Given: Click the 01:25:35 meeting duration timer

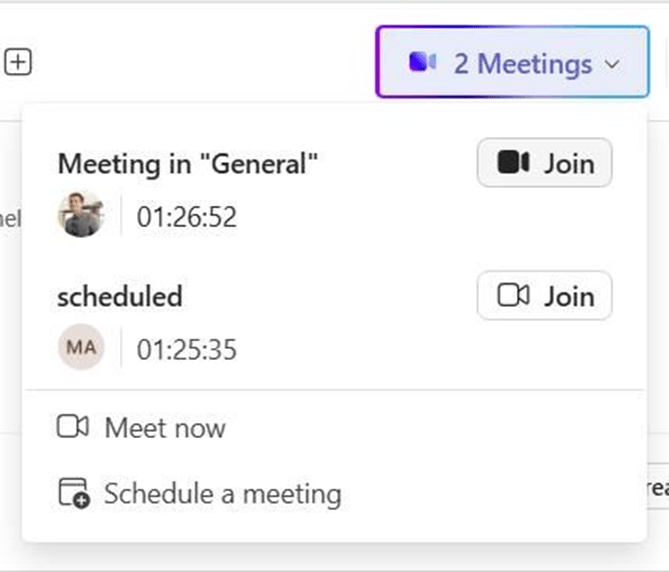Looking at the screenshot, I should coord(187,349).
